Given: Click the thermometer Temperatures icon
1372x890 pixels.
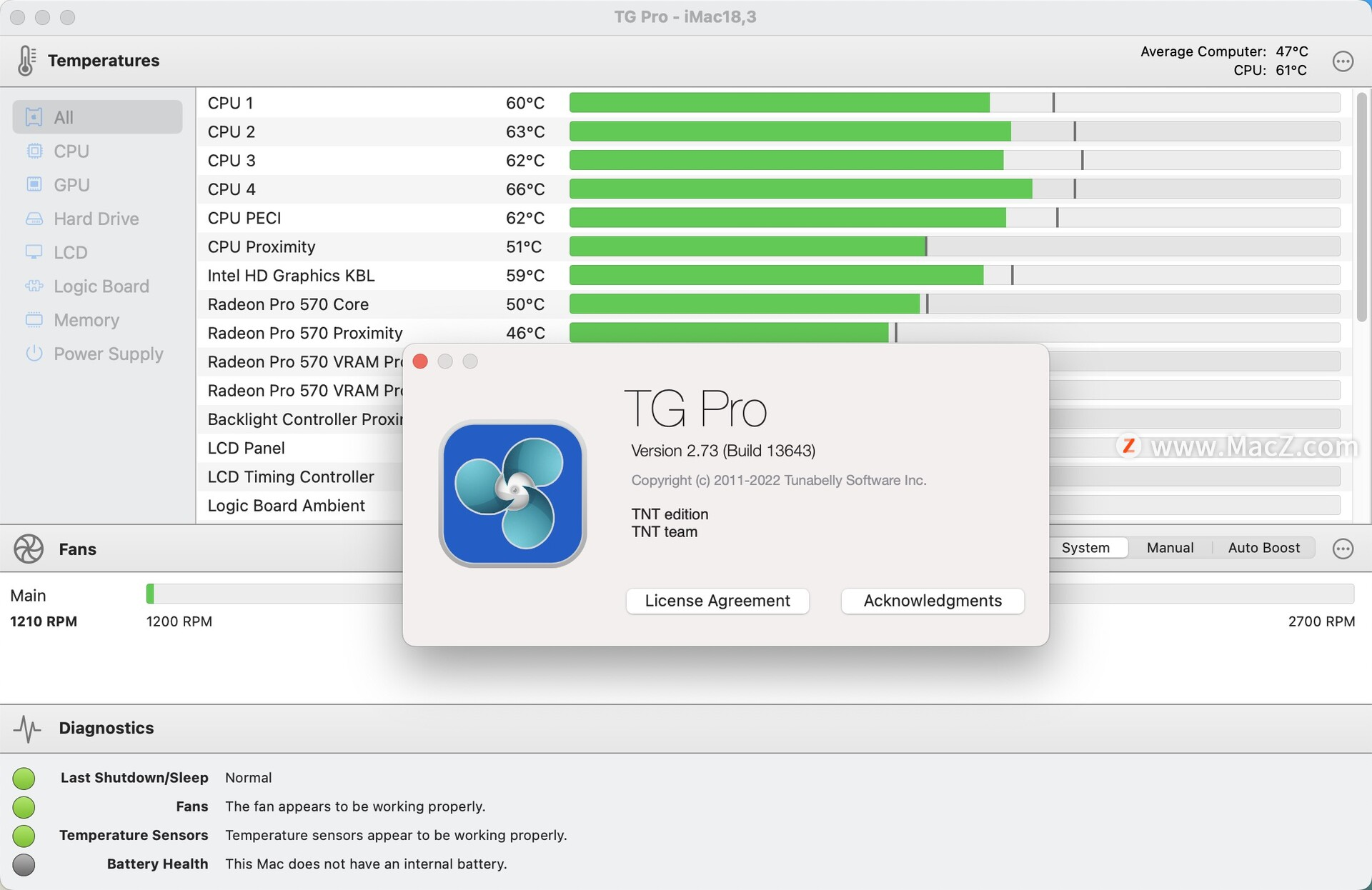Looking at the screenshot, I should click(26, 61).
